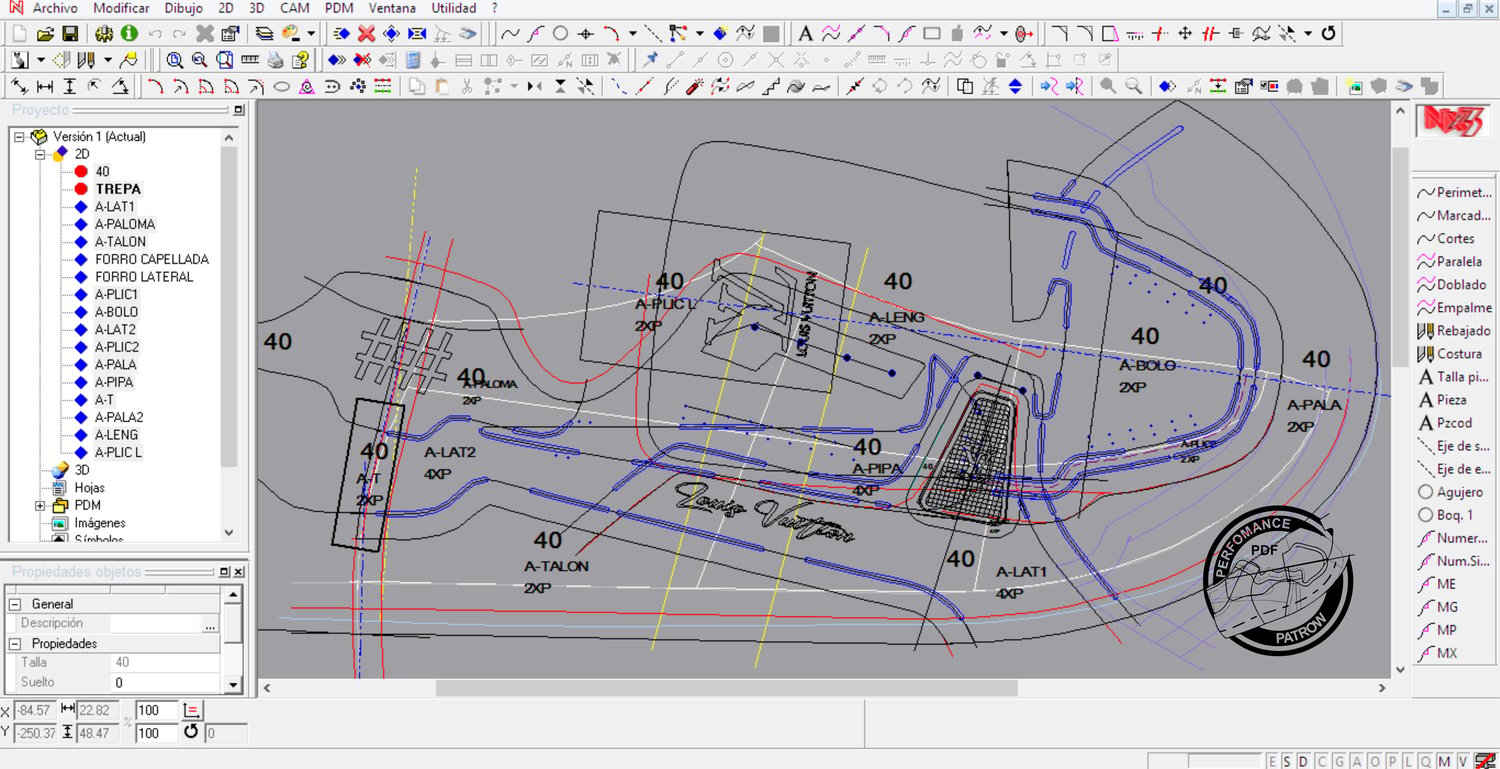
Task: Open dropdown arrow beside color palette icon
Action: click(311, 34)
